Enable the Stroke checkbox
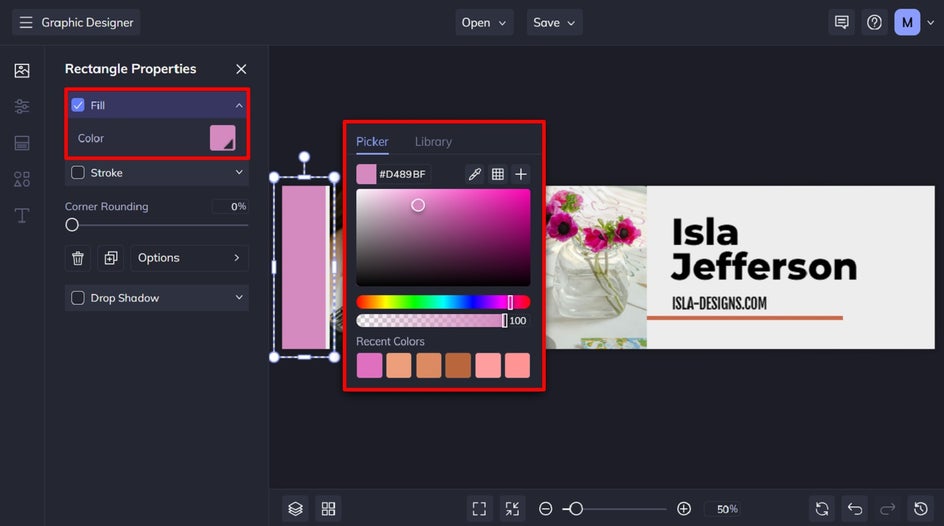Viewport: 944px width, 526px height. point(78,173)
